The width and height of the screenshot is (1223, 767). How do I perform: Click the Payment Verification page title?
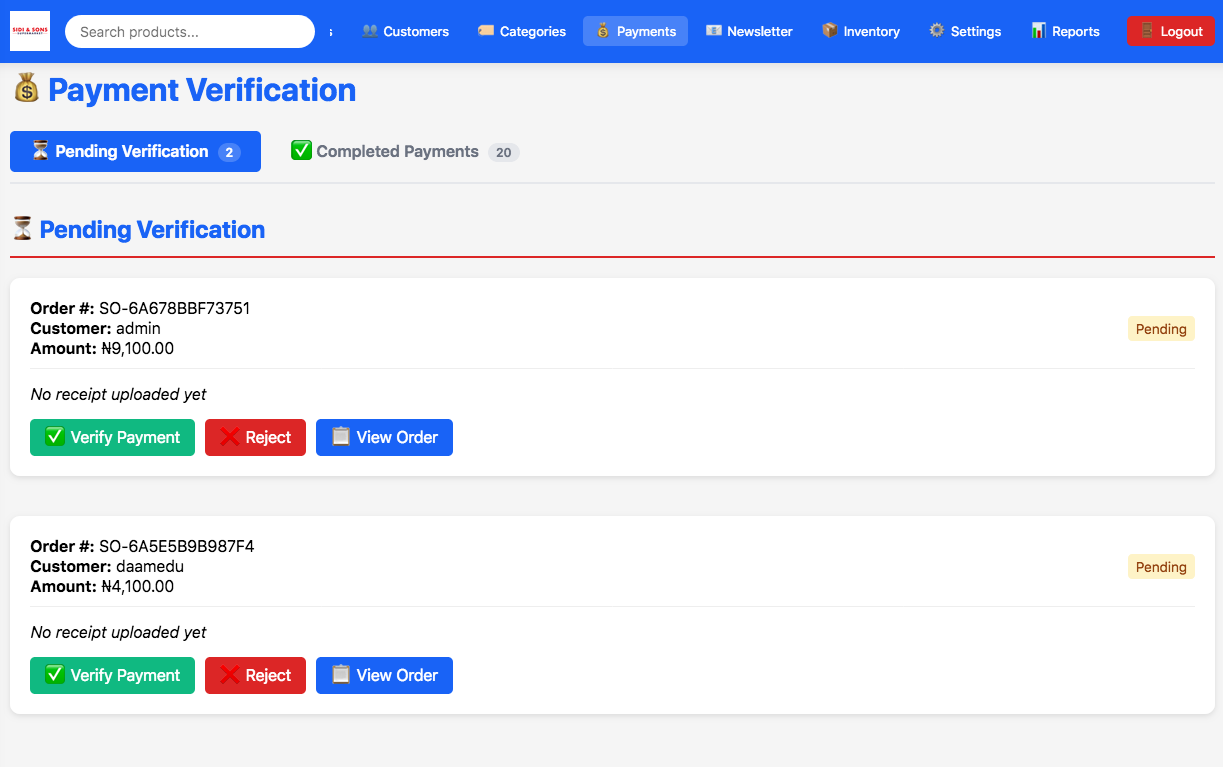[185, 90]
